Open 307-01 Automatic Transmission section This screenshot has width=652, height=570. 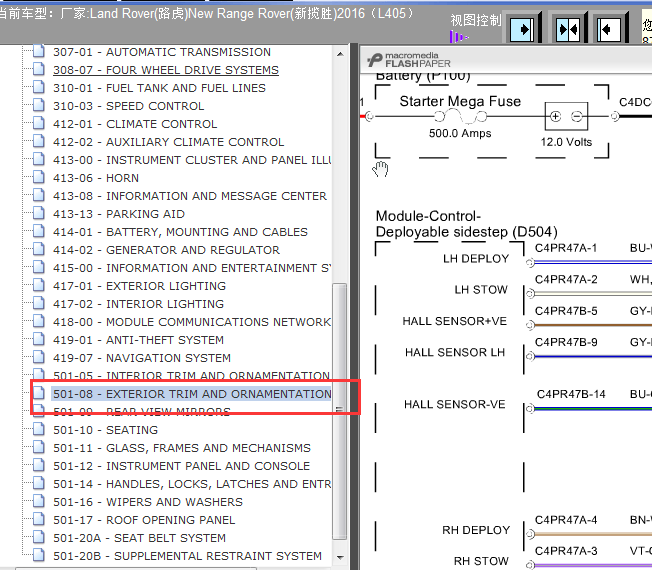(x=162, y=52)
